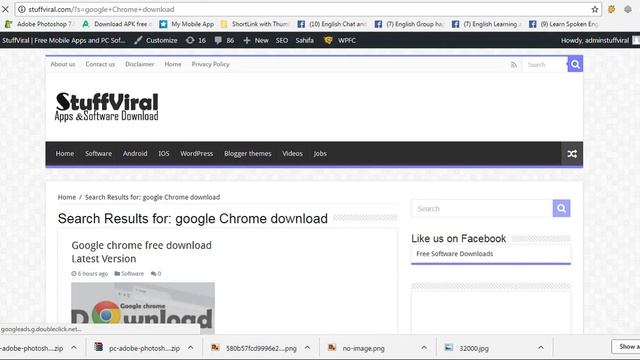Open options arrow for adobe-photosh zip download
This screenshot has height=360, width=640.
tap(74, 348)
